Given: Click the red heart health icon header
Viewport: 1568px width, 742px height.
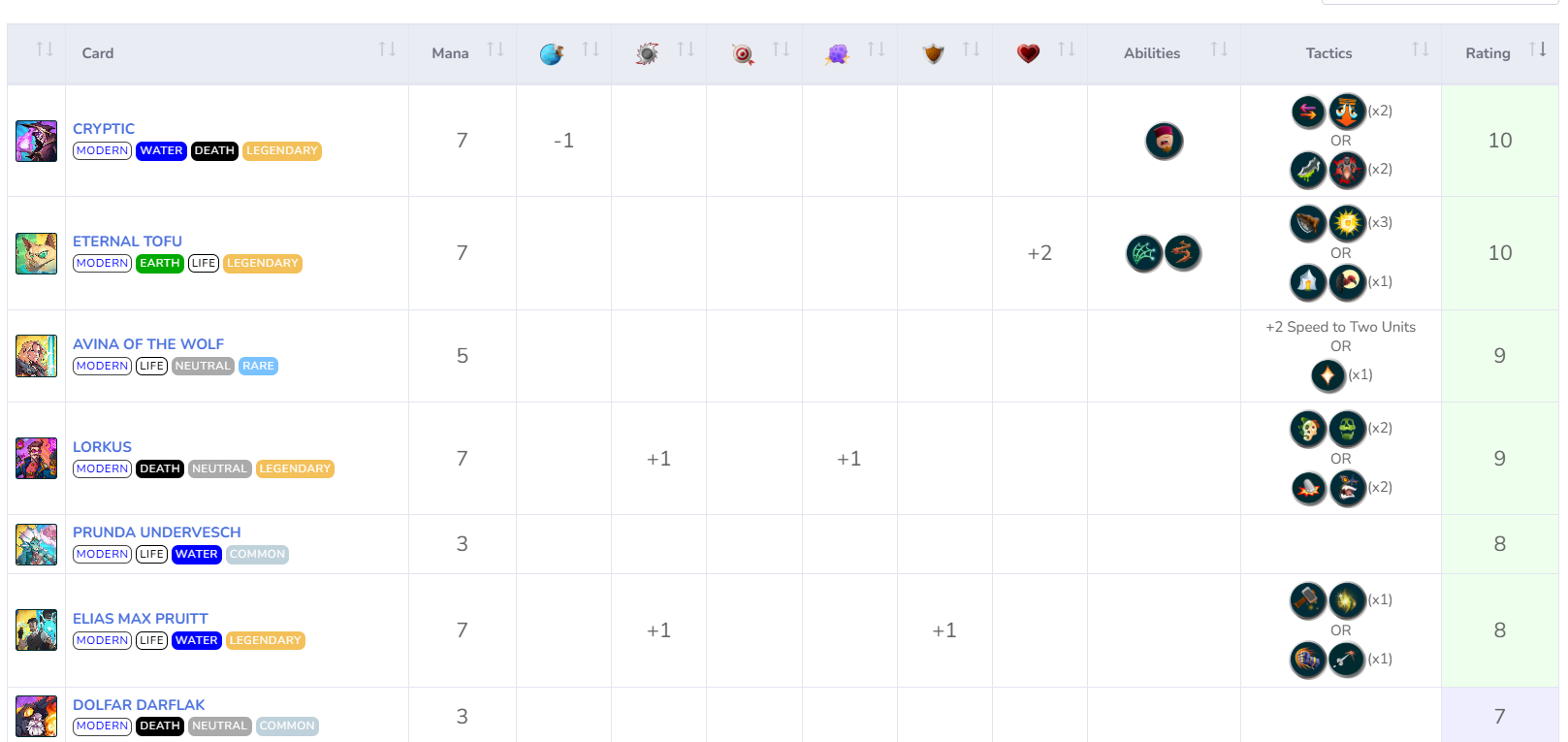Looking at the screenshot, I should click(x=1028, y=54).
